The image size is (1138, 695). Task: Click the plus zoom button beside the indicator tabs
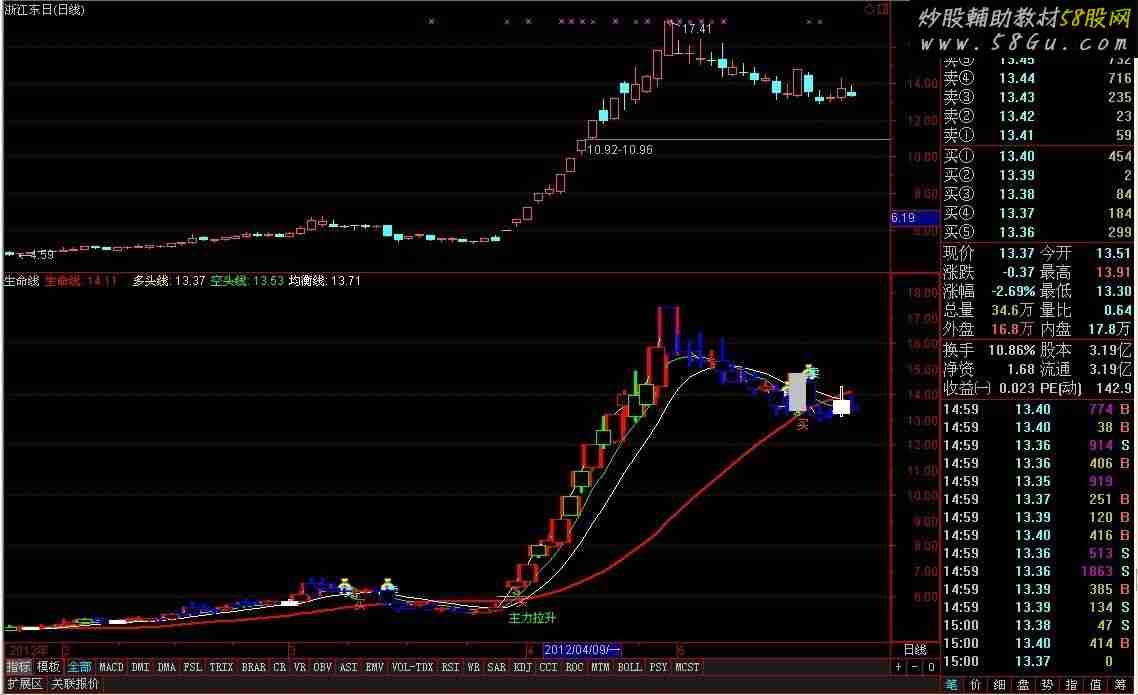point(898,667)
